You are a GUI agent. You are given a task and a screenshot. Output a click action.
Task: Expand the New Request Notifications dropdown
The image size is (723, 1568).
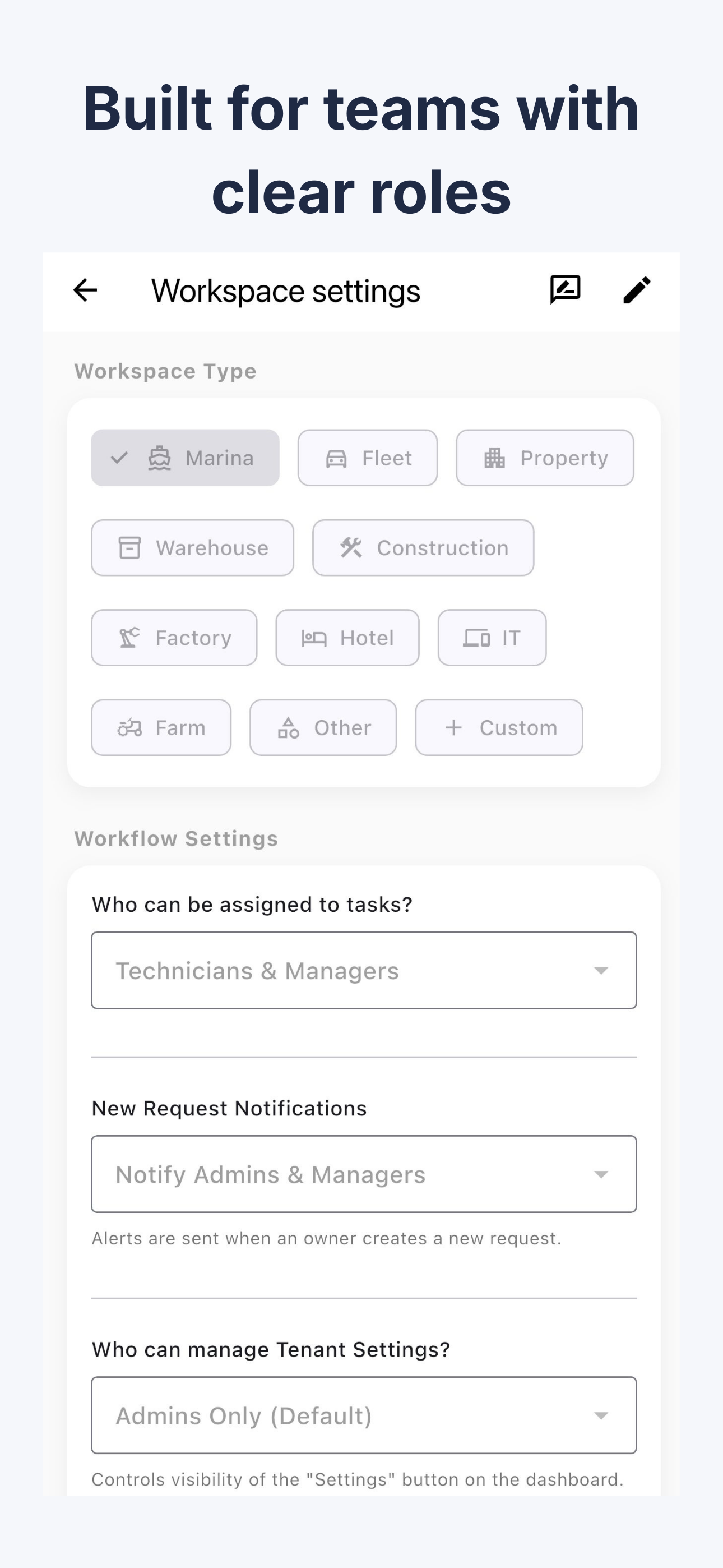[x=364, y=1174]
